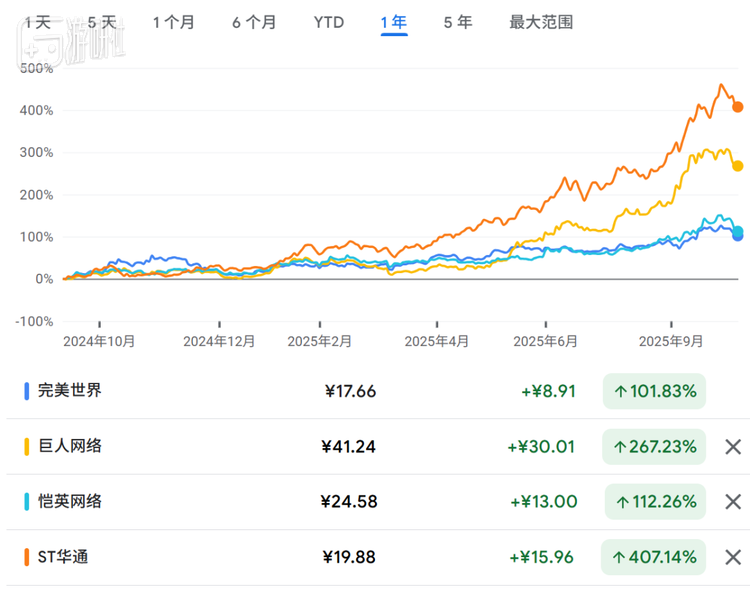Open the 完美世界 stock name
Image resolution: width=750 pixels, height=594 pixels.
pos(69,391)
